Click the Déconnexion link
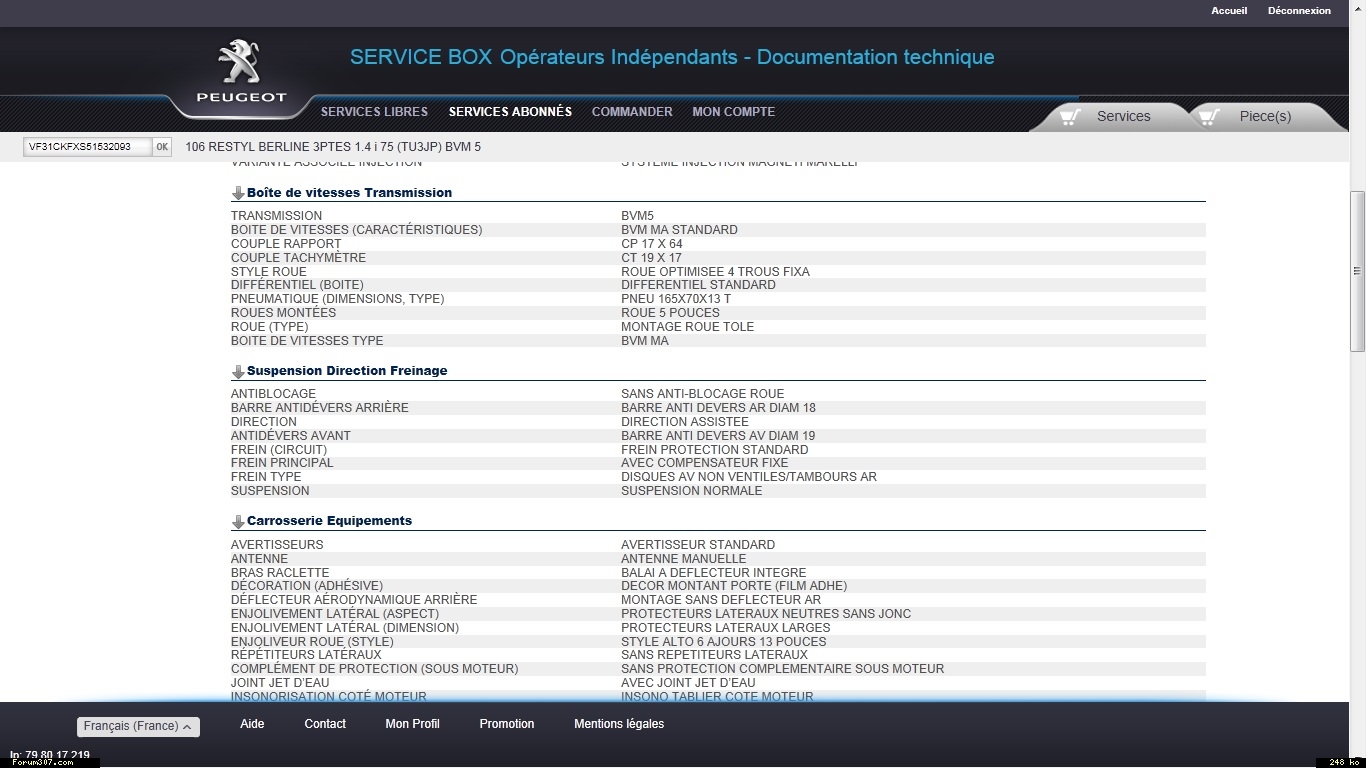 coord(1299,11)
